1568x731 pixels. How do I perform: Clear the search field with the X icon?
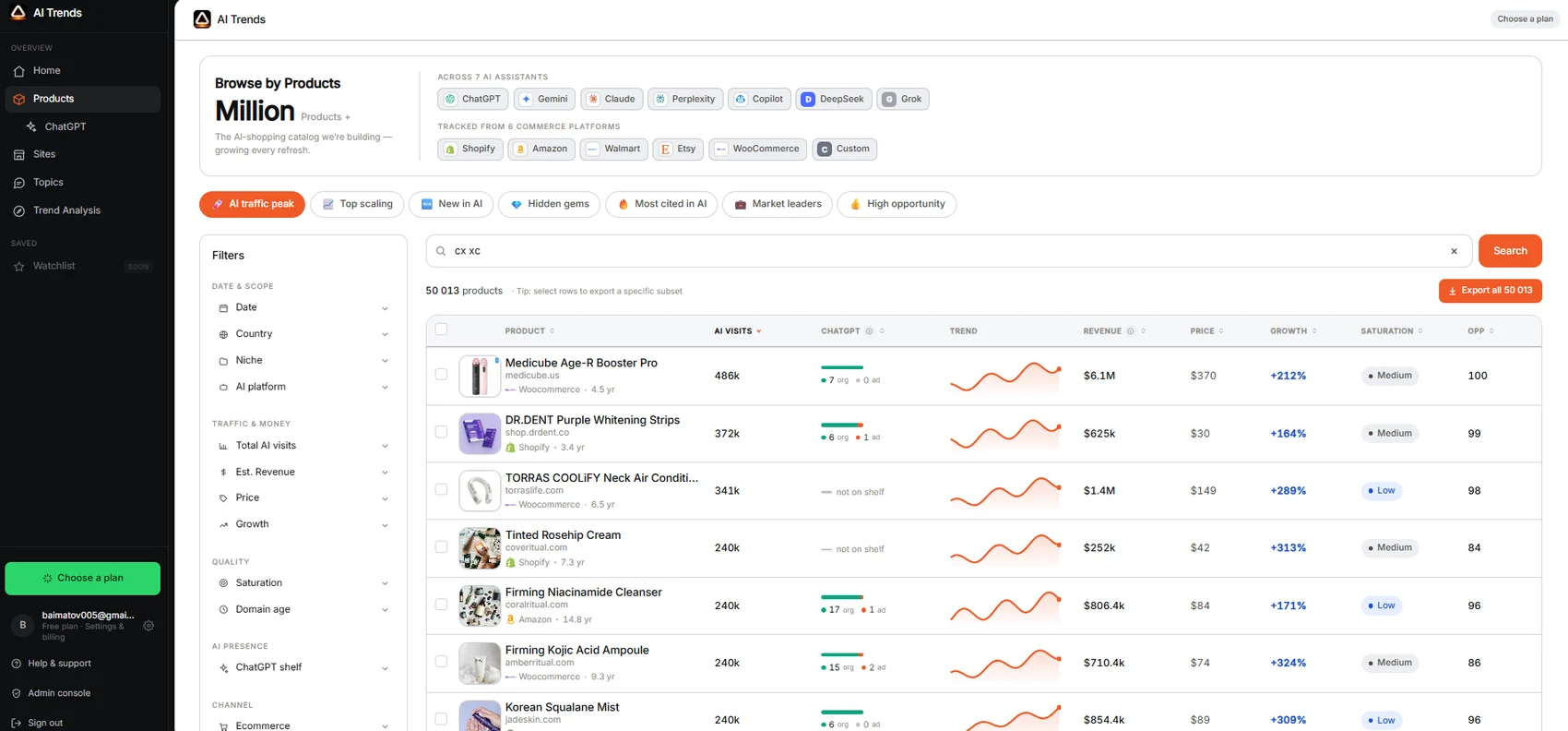[x=1455, y=251]
